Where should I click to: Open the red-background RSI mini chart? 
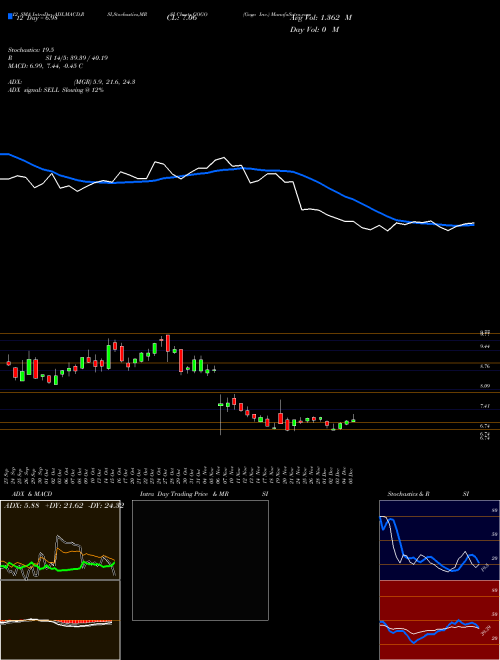pyautogui.click(x=439, y=620)
